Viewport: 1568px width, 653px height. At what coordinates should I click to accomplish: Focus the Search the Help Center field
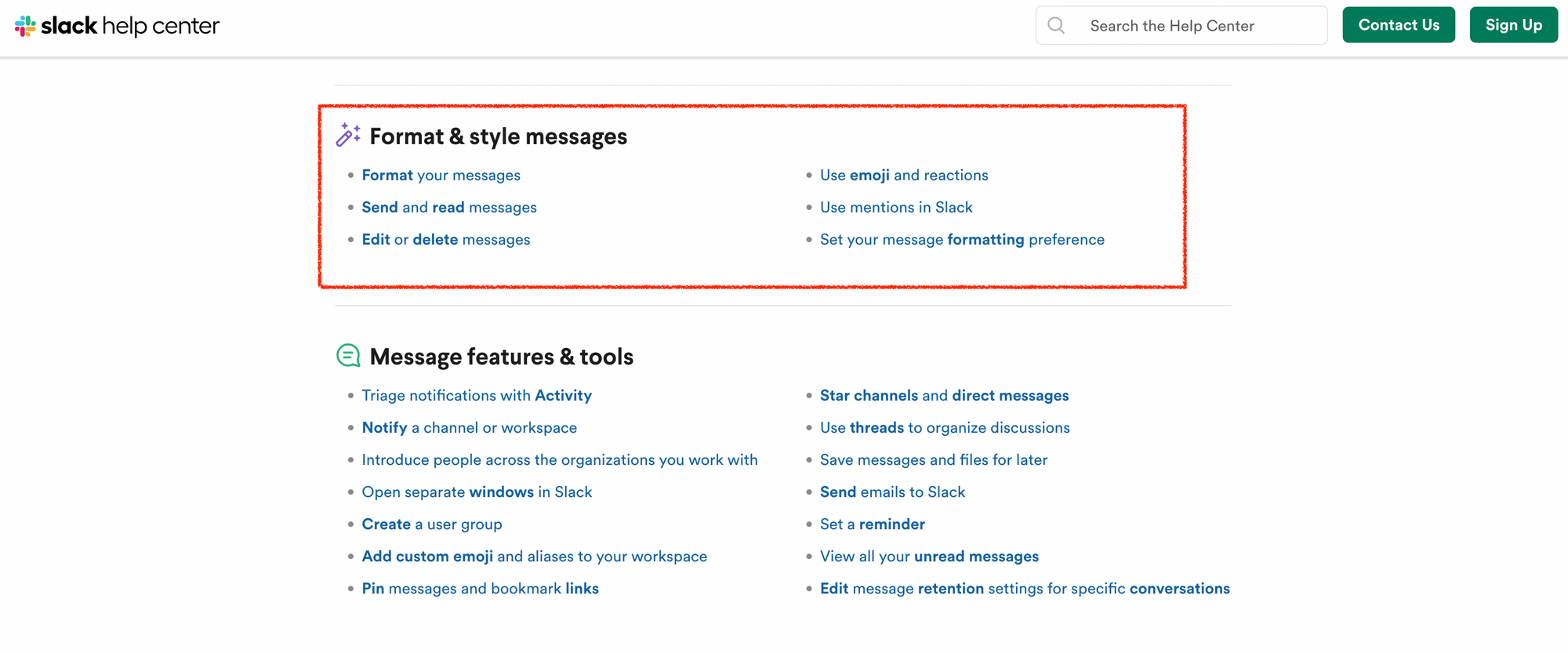tap(1181, 25)
